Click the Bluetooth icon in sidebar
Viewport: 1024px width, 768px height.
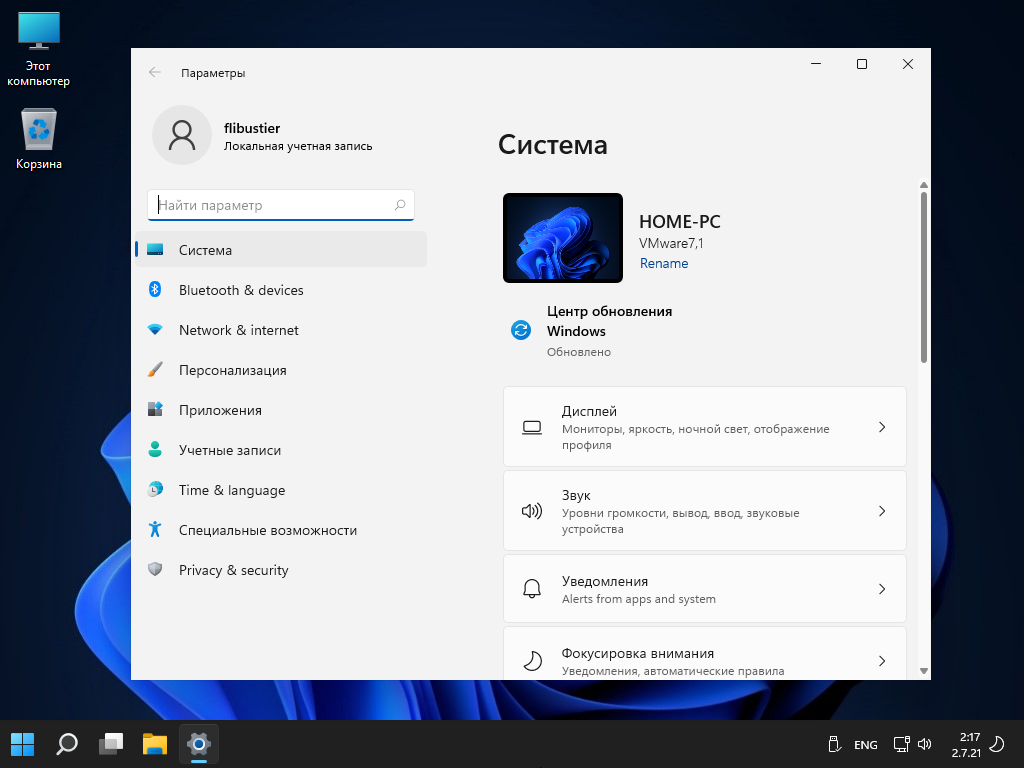155,290
